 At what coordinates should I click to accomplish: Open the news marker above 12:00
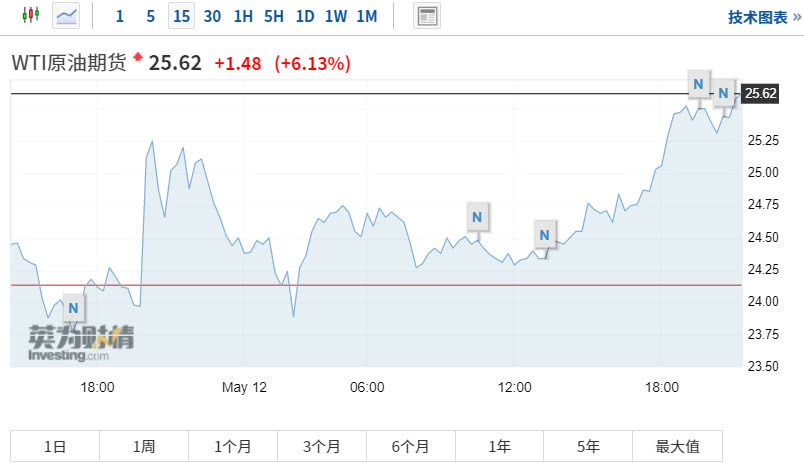545,234
